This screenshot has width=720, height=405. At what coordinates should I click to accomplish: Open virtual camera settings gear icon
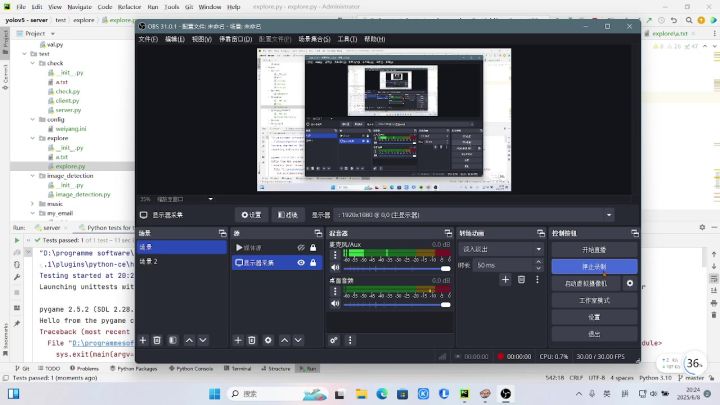tap(630, 283)
